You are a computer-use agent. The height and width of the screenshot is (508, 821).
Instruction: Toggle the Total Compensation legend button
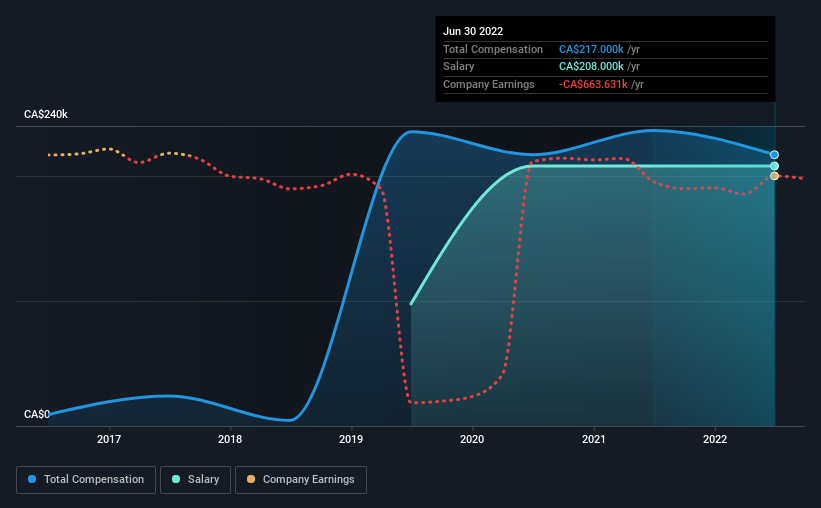(86, 480)
